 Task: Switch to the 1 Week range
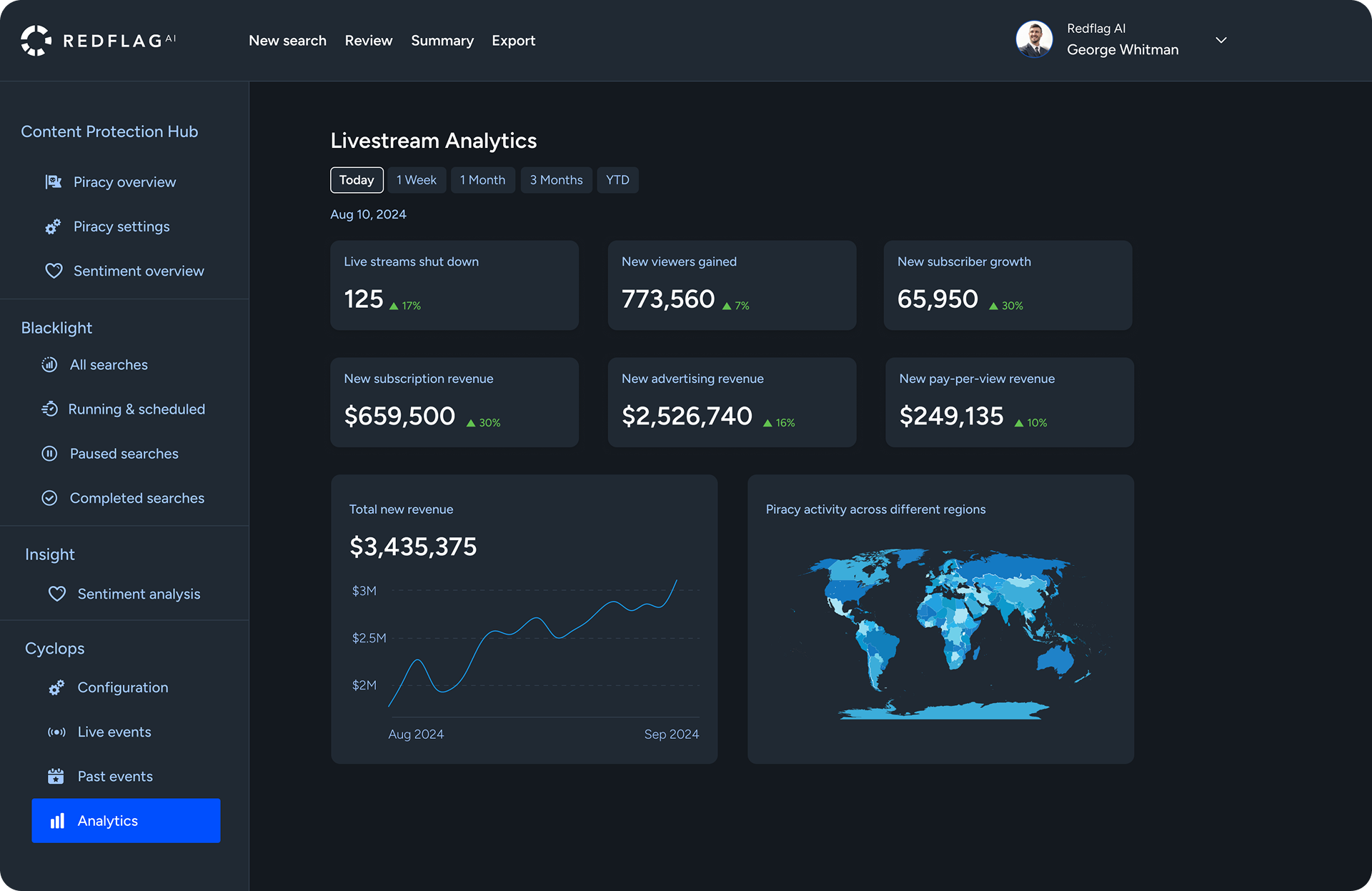(x=417, y=180)
